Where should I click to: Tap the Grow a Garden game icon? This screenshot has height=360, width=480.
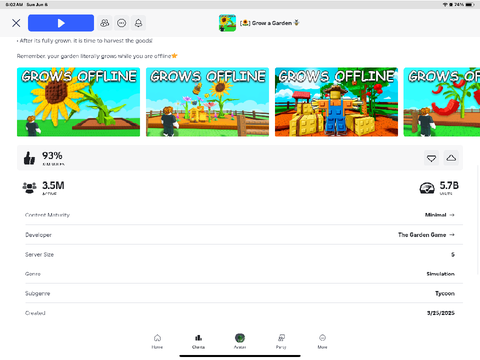(227, 23)
